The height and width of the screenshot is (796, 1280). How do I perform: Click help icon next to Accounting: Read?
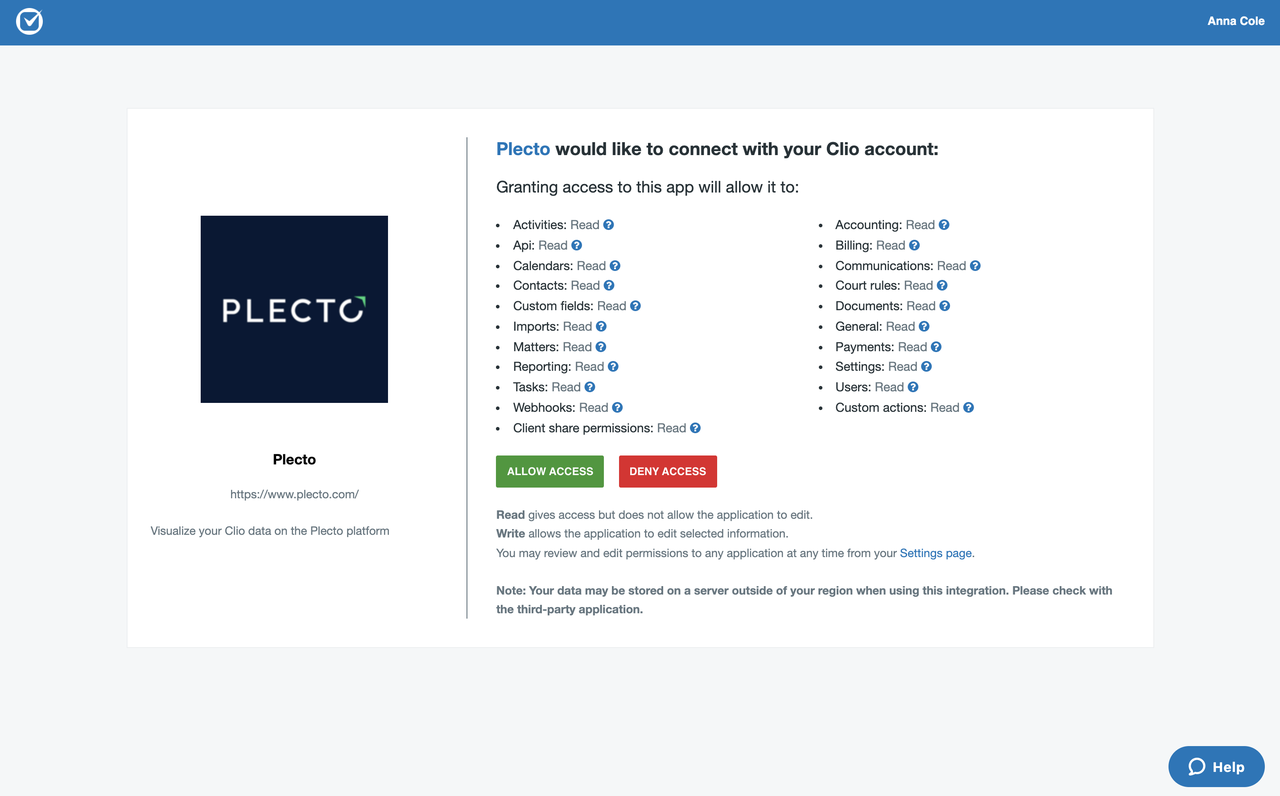coord(944,225)
